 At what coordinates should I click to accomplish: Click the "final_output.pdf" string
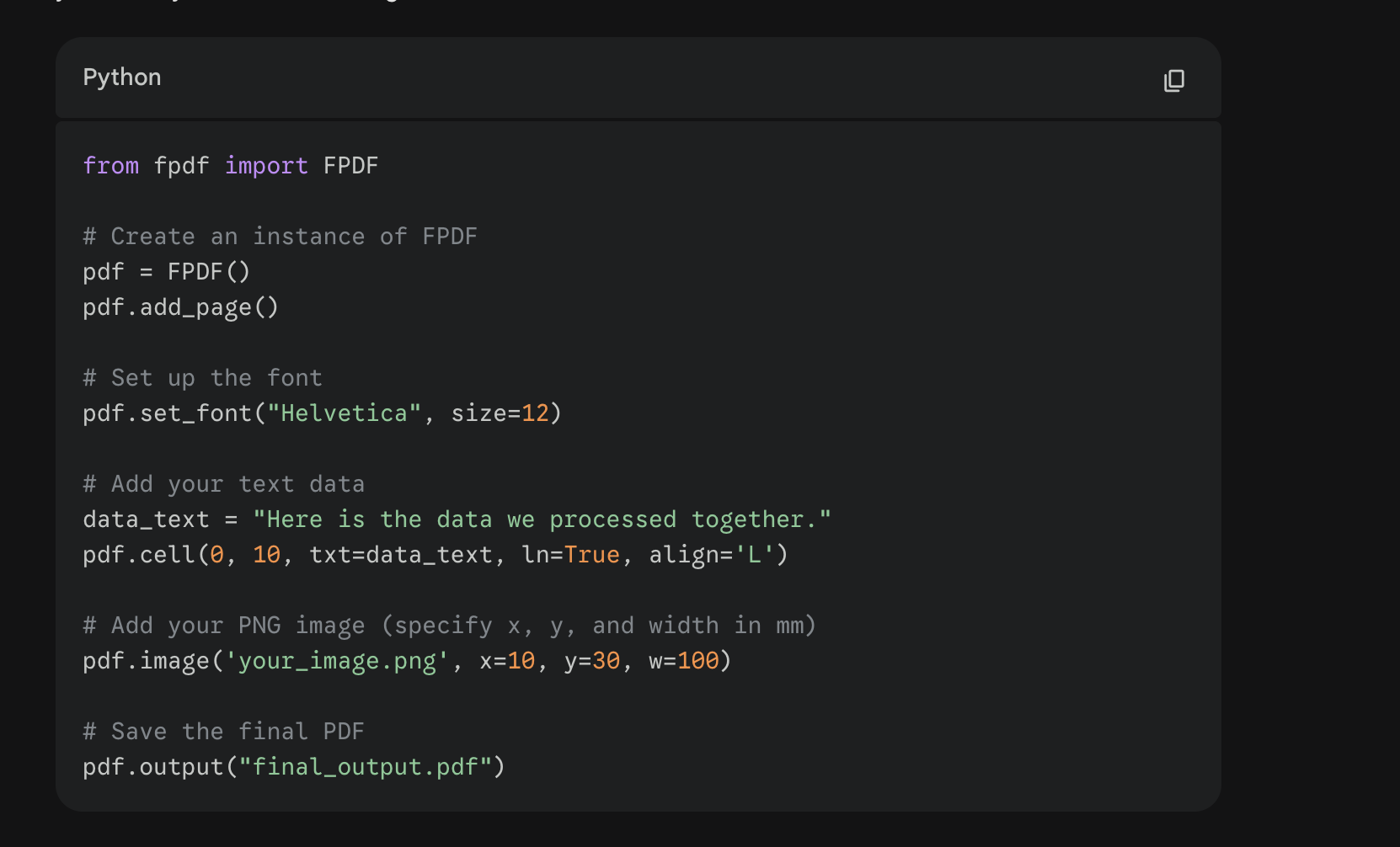(365, 767)
